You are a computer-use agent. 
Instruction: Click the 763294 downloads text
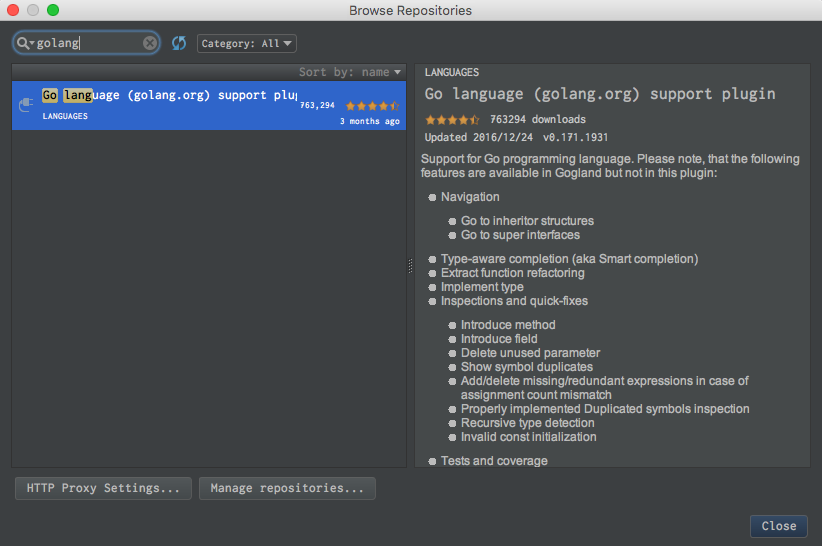pos(538,119)
